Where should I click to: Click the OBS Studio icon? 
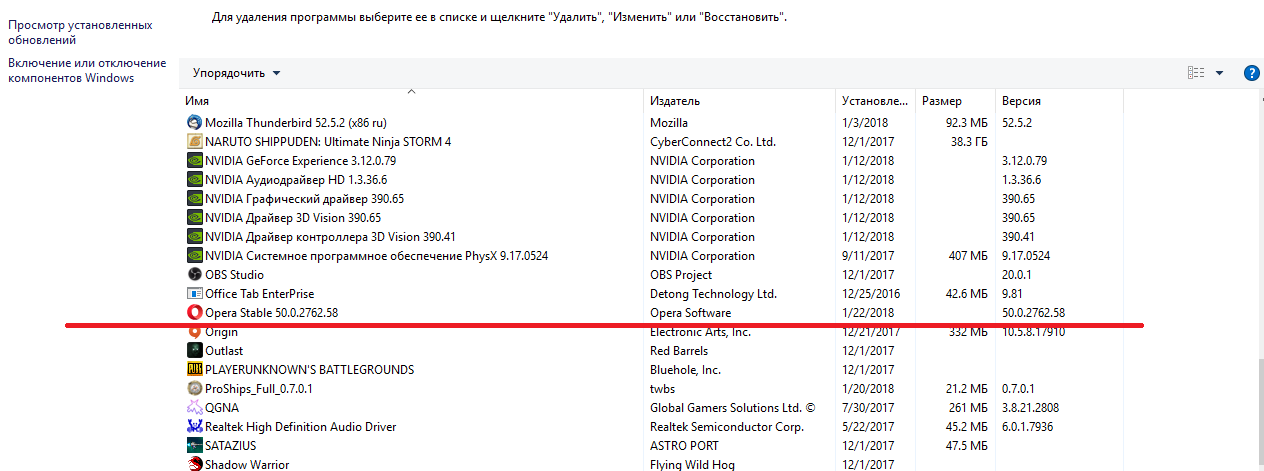click(x=195, y=274)
